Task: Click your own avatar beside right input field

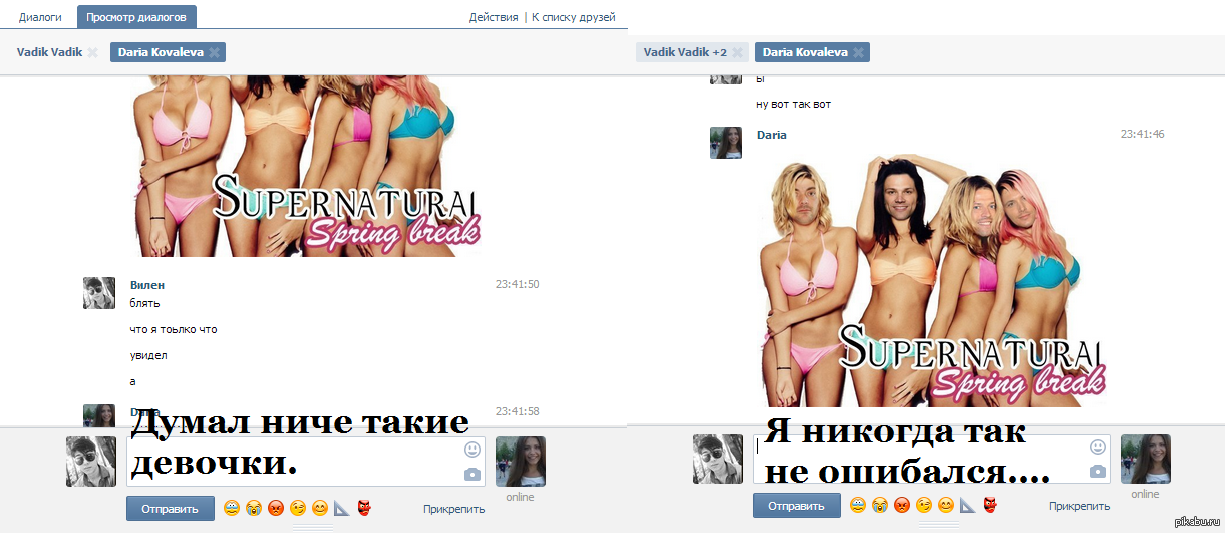Action: 718,459
